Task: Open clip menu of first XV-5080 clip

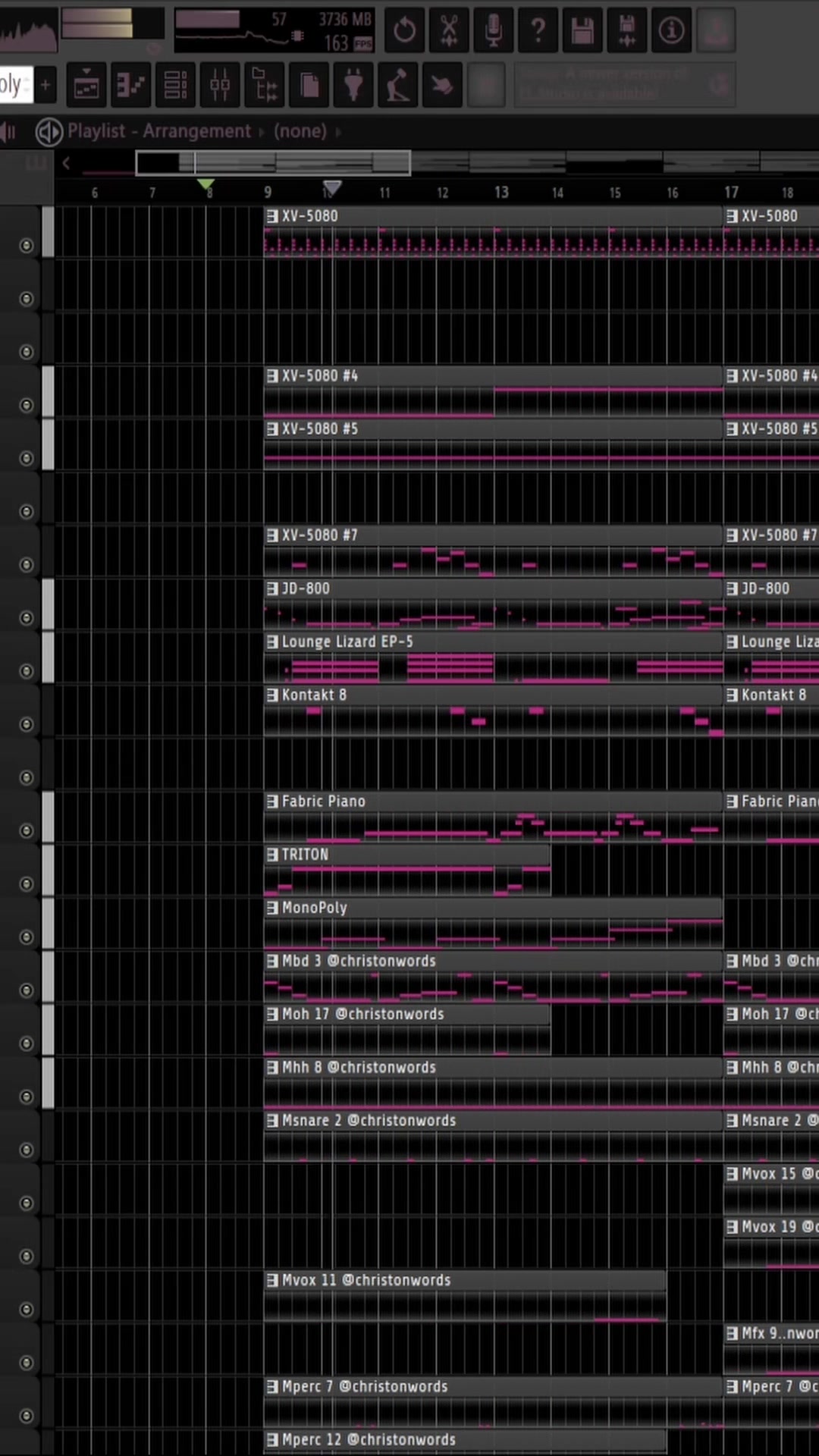Action: [x=272, y=216]
